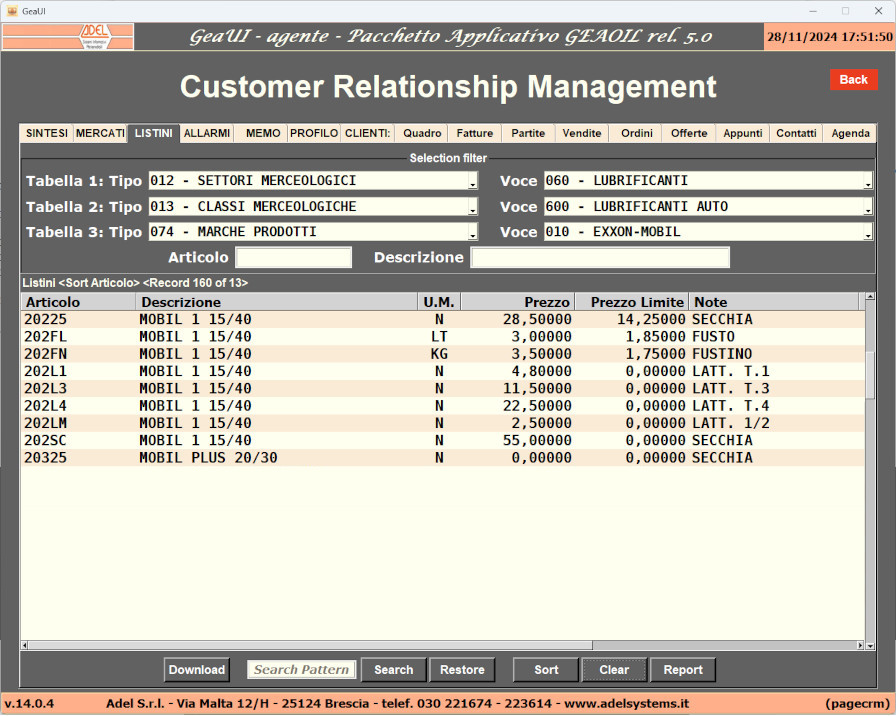The height and width of the screenshot is (716, 896).
Task: Open the Tabella 1 Tipo dropdown
Action: (x=473, y=181)
